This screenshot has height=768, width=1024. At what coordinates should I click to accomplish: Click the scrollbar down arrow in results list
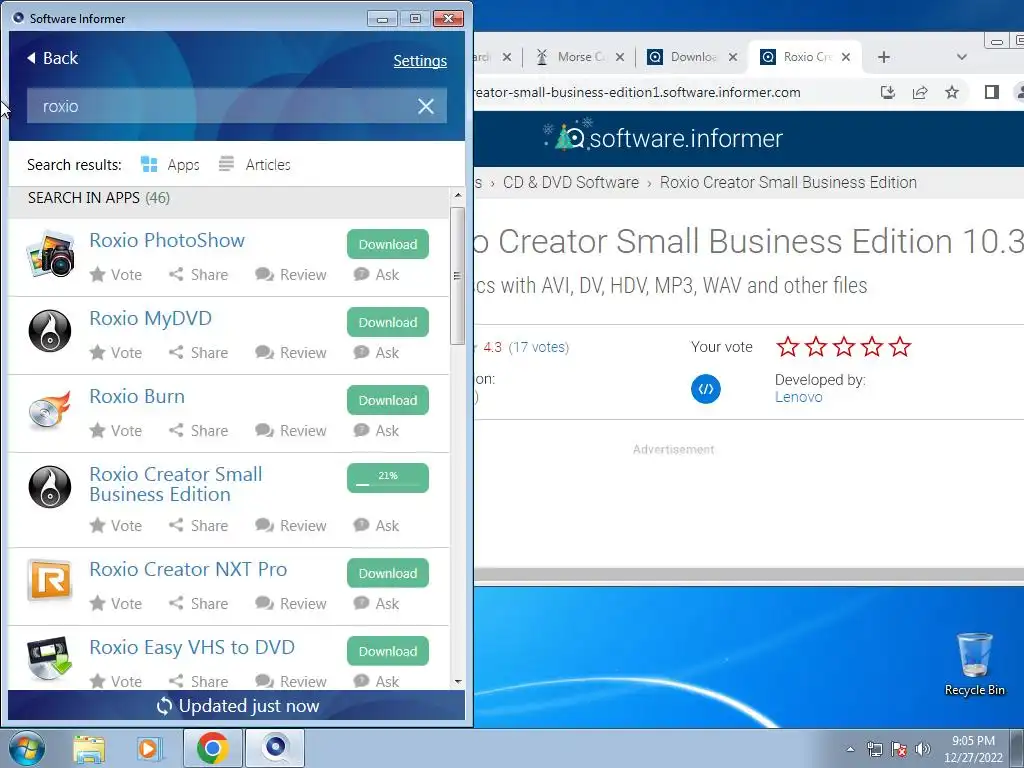point(458,681)
